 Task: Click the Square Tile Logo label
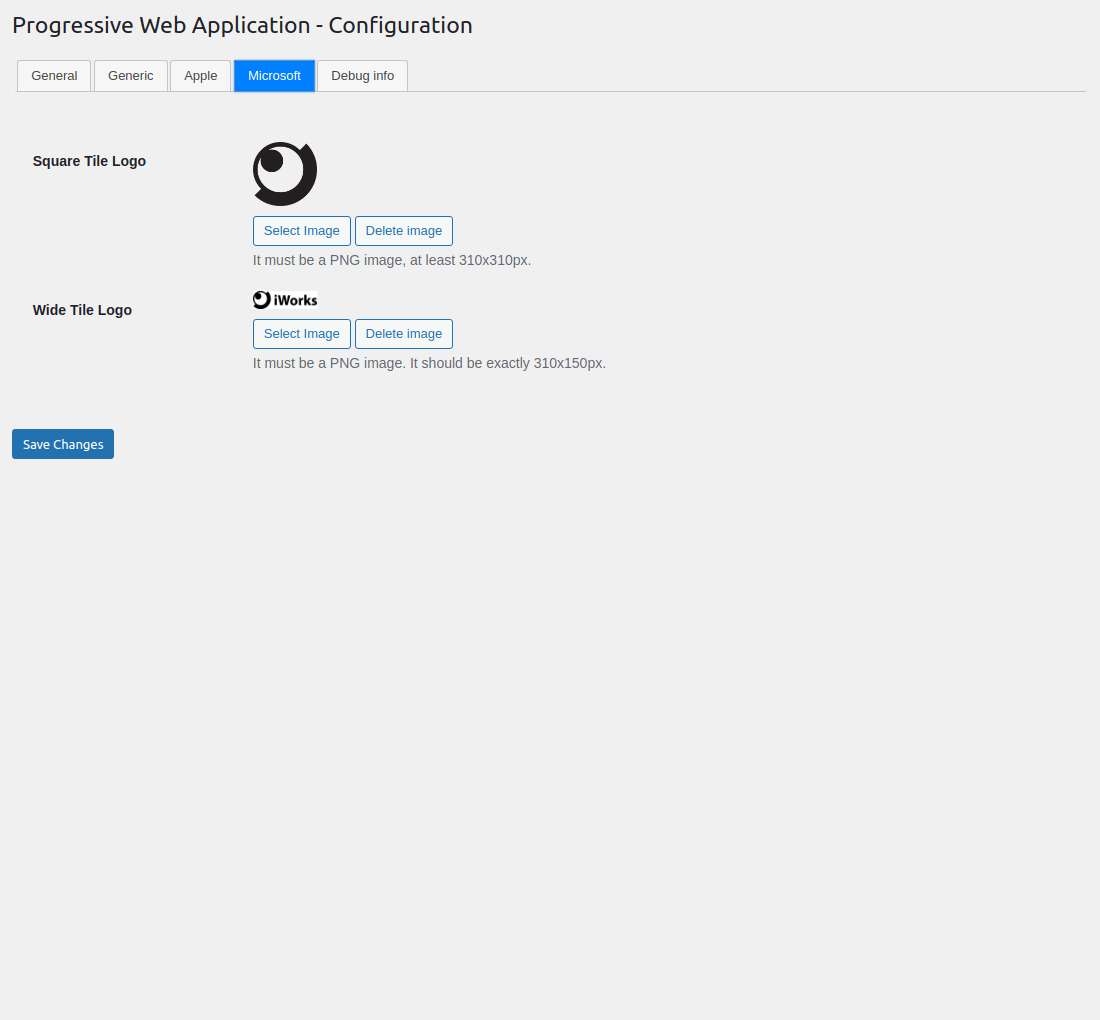[x=89, y=161]
